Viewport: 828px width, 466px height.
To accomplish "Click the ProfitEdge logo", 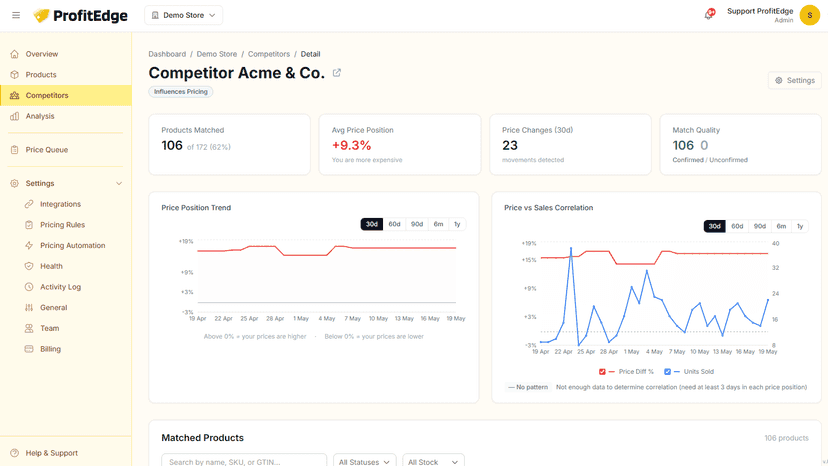I will coord(80,16).
